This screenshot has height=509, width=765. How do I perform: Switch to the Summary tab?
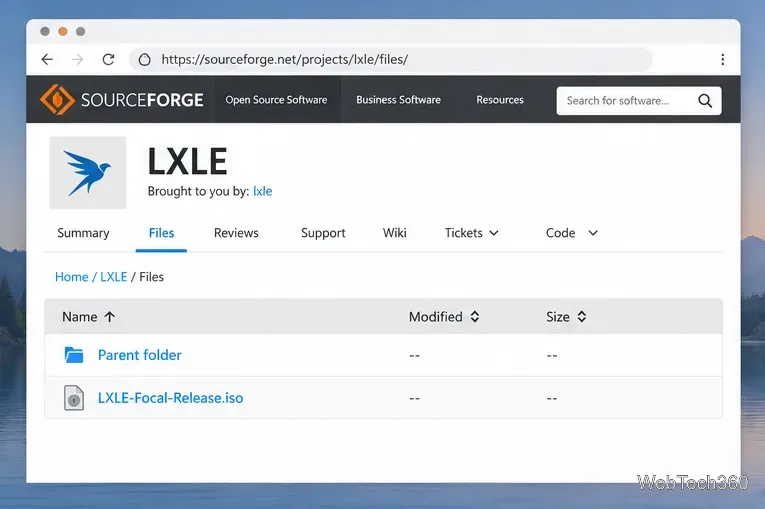[x=83, y=233]
